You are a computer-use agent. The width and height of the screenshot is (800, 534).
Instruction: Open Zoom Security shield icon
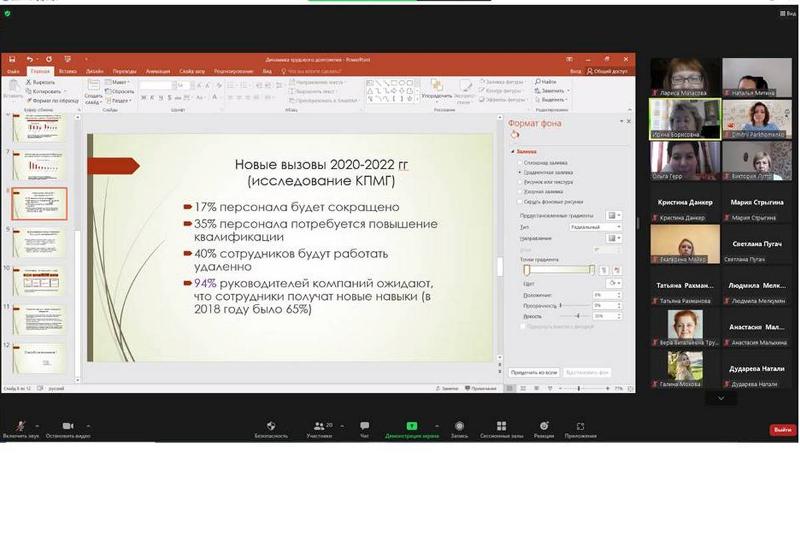[x=271, y=426]
